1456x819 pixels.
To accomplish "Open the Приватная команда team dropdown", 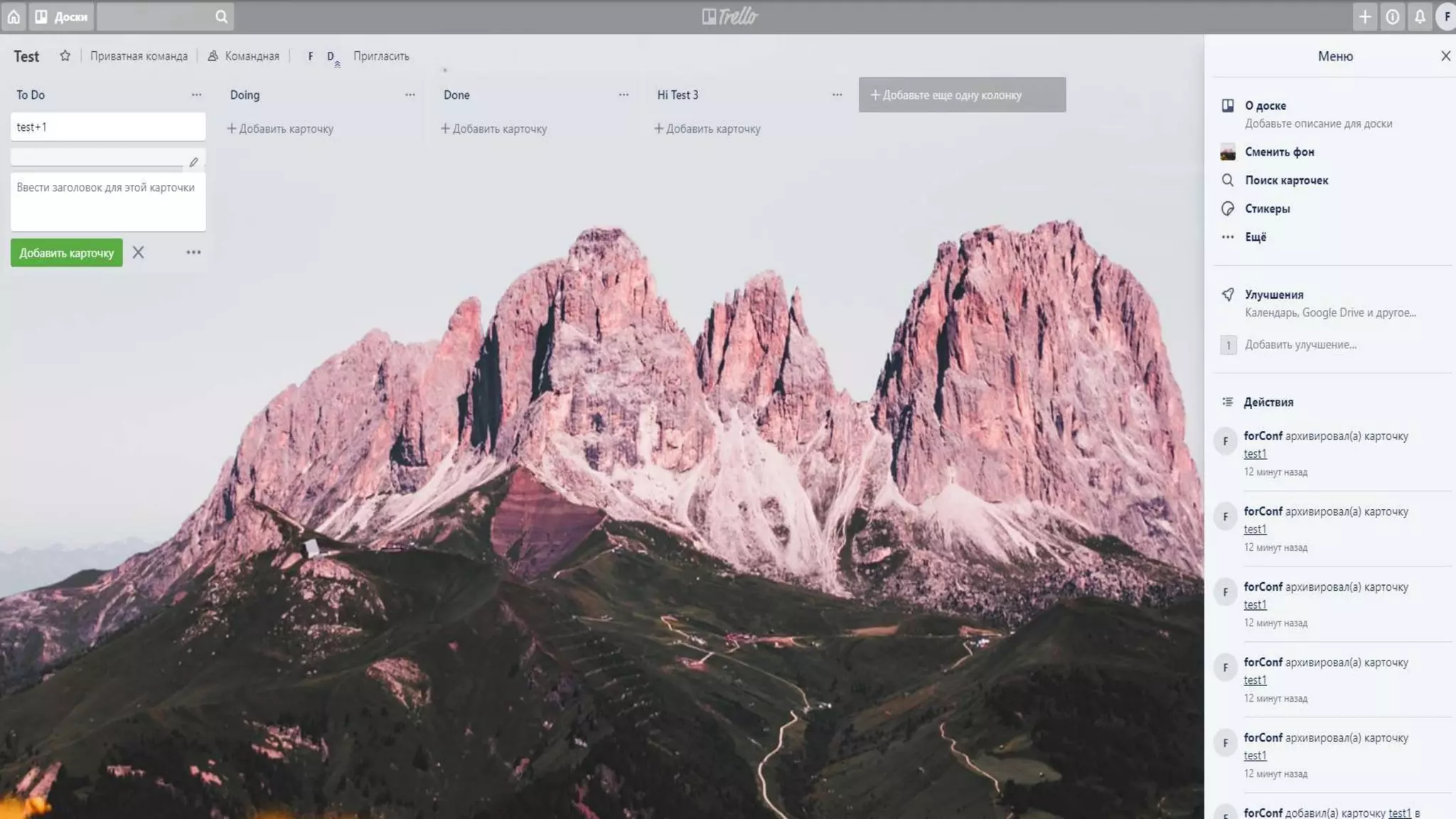I will click(139, 55).
